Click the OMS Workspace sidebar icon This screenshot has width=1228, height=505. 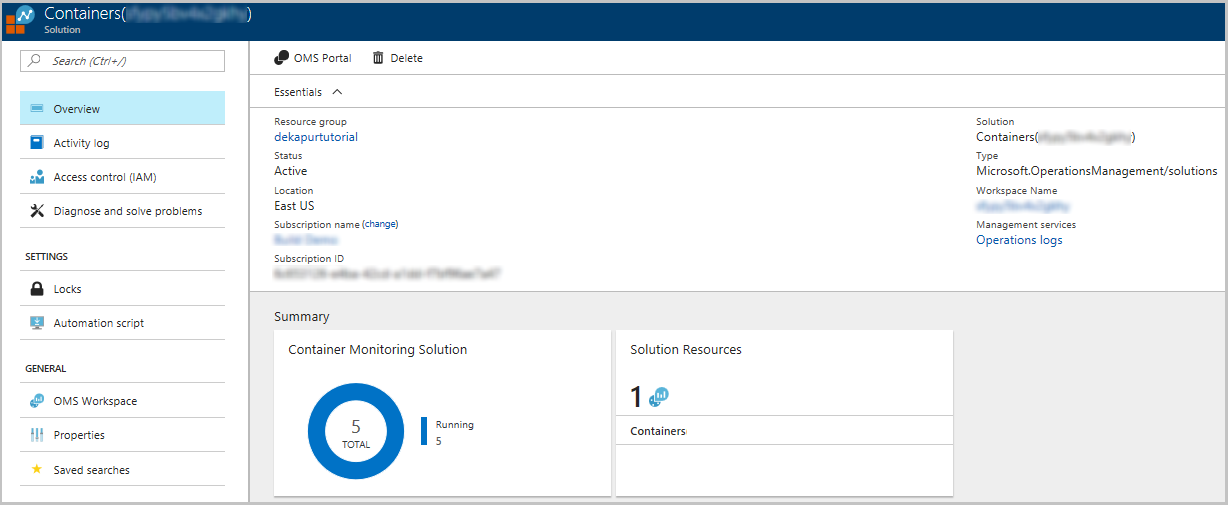[x=37, y=401]
